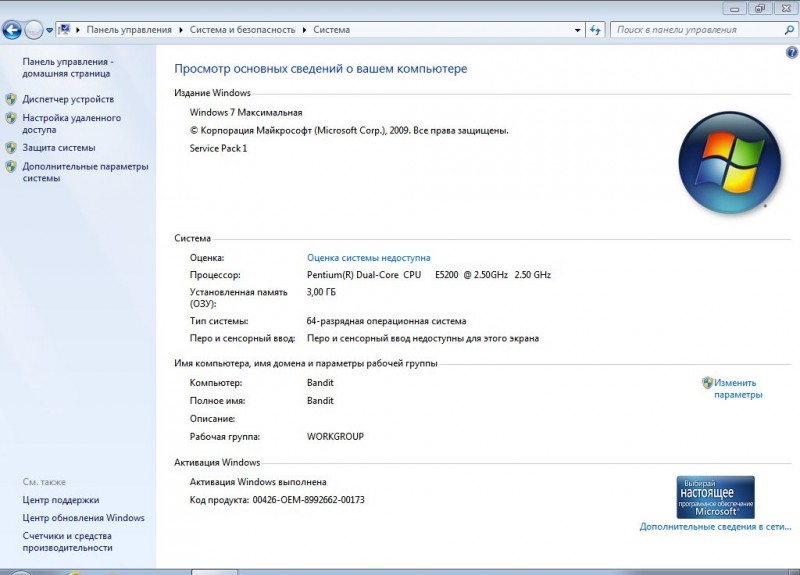This screenshot has height=575, width=800.
Task: Click the Control Panel icon in address bar
Action: (64, 30)
